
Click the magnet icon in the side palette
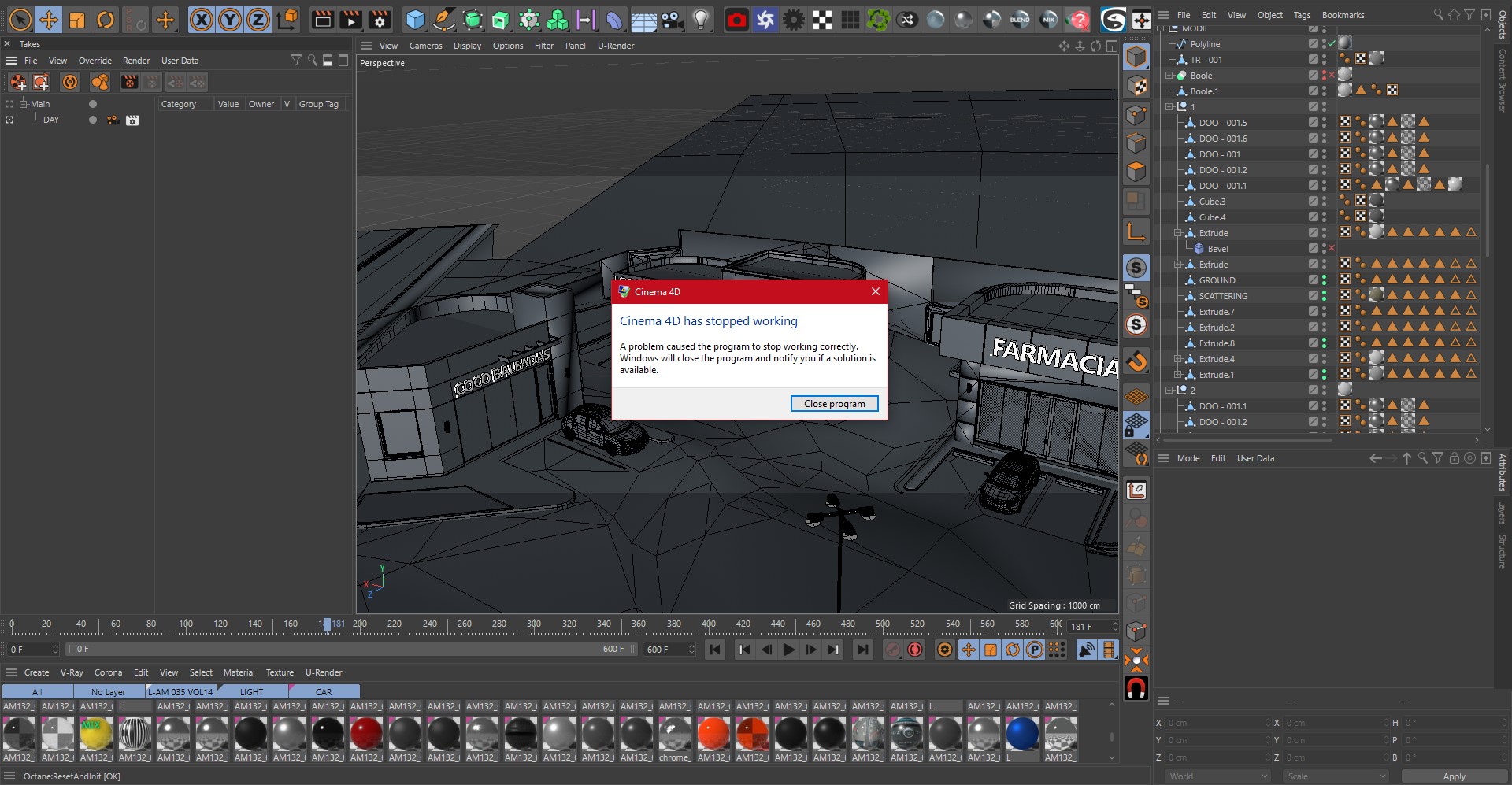1136,688
